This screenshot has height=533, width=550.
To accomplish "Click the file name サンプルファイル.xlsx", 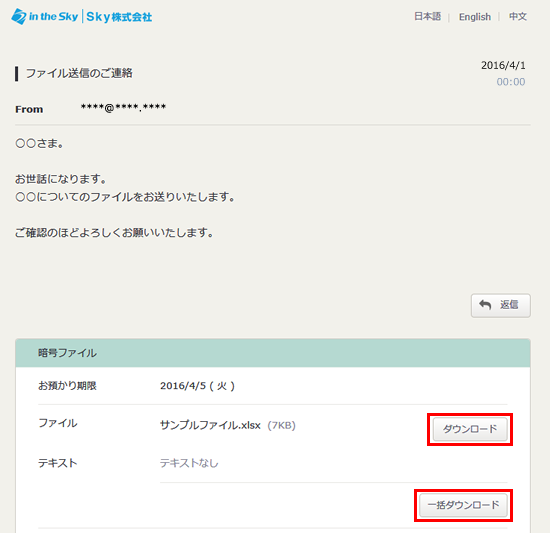I will pos(210,425).
